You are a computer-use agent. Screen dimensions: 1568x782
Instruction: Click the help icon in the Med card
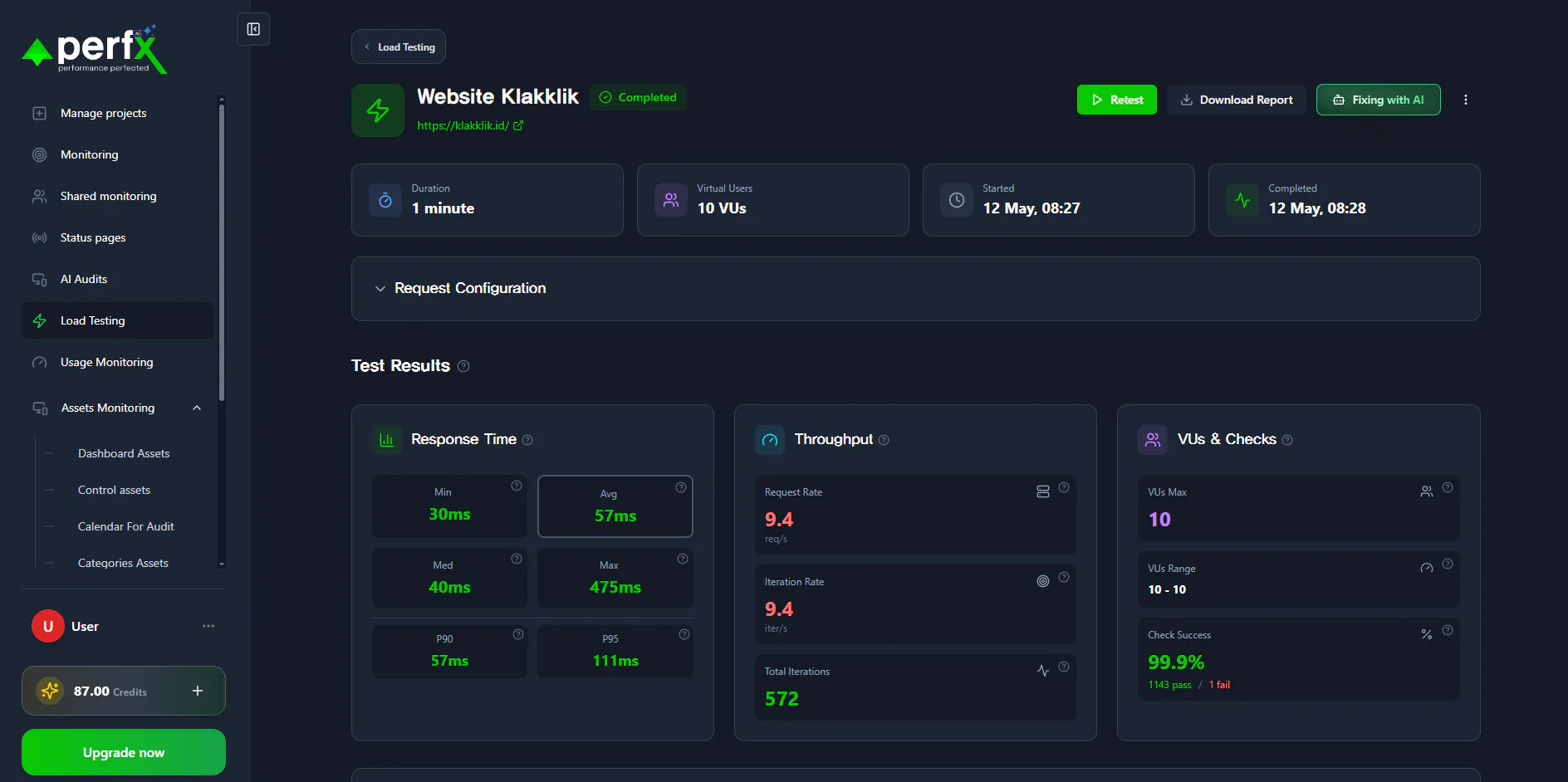coord(517,559)
